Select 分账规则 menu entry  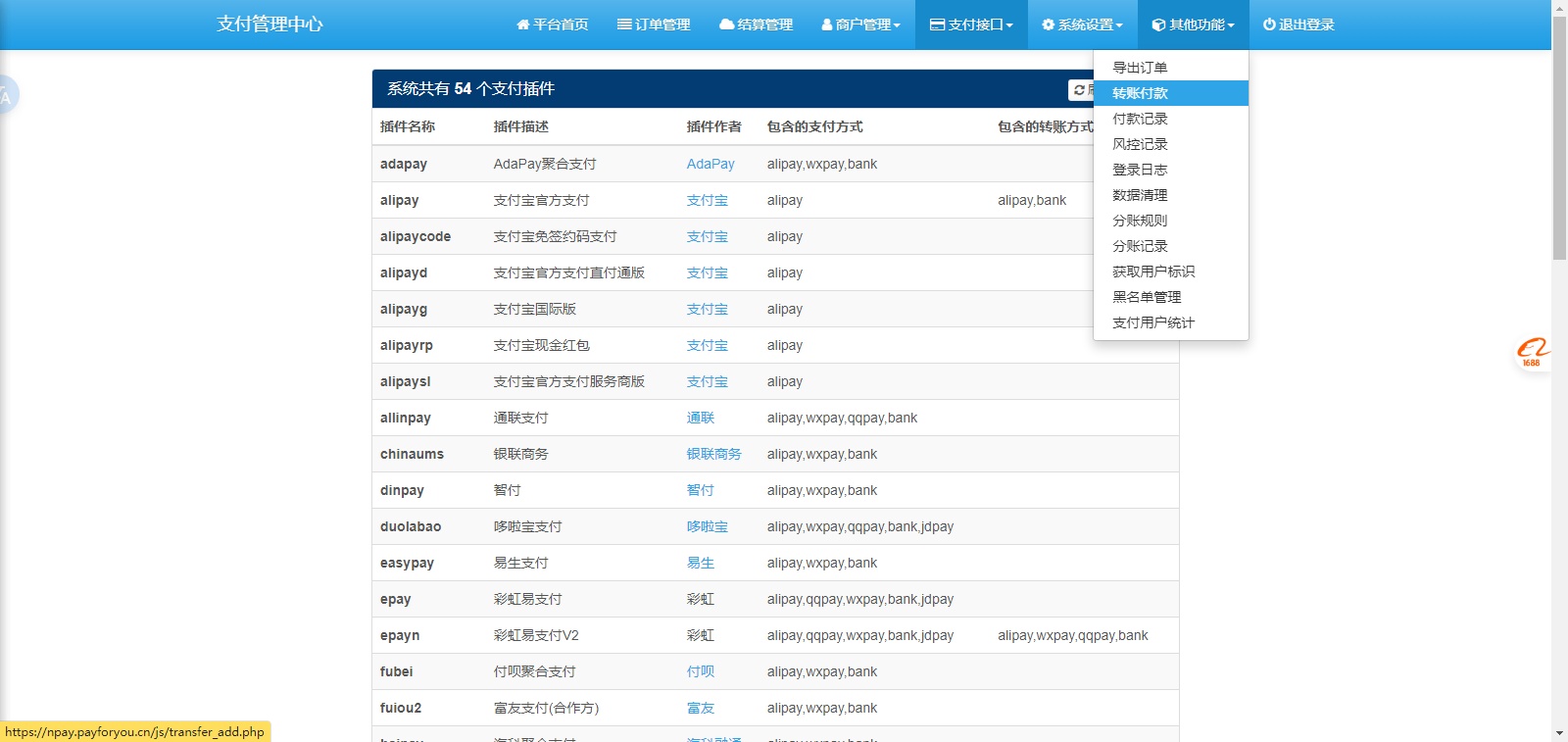[1171, 221]
